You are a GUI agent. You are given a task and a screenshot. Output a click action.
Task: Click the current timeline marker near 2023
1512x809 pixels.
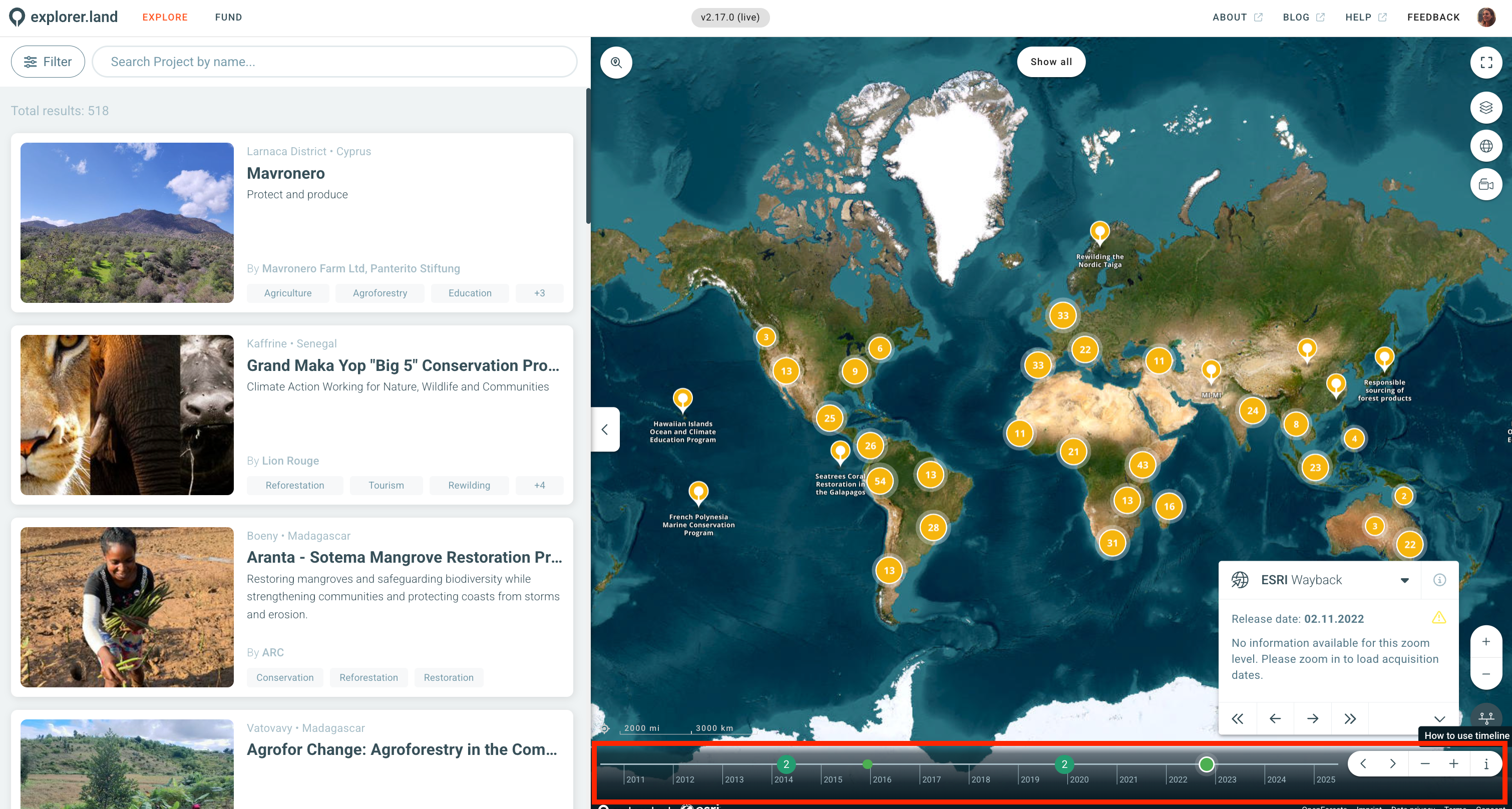(x=1206, y=764)
